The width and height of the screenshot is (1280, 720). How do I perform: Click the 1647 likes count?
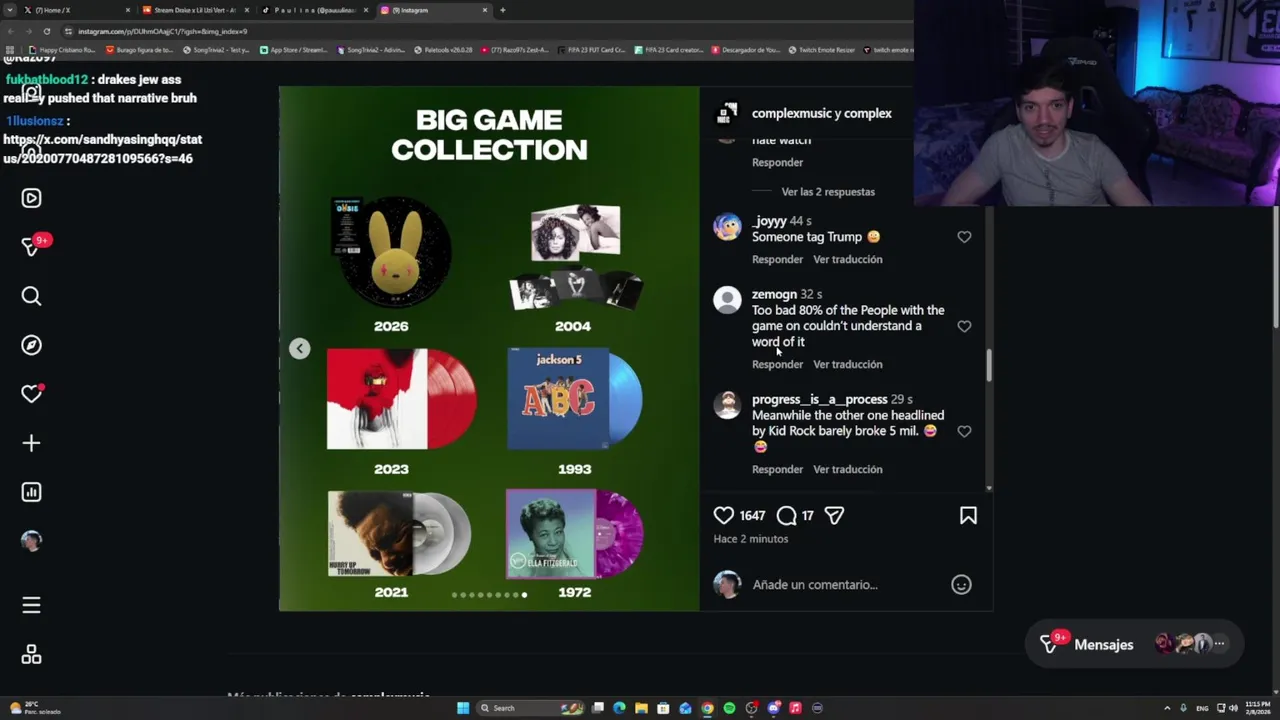pos(752,516)
